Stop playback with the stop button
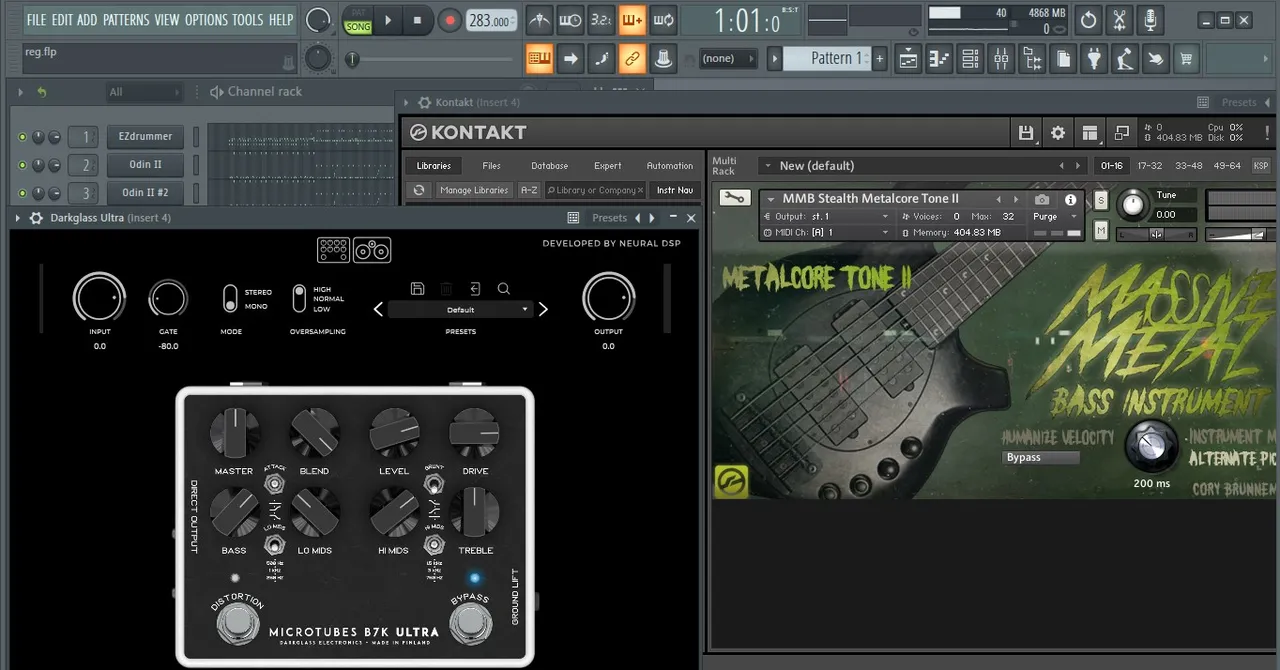1280x670 pixels. tap(417, 20)
